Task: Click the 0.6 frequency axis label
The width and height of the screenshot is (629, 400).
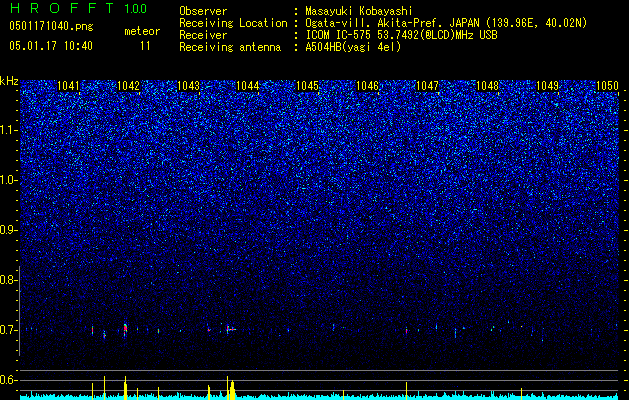Action: pos(9,380)
